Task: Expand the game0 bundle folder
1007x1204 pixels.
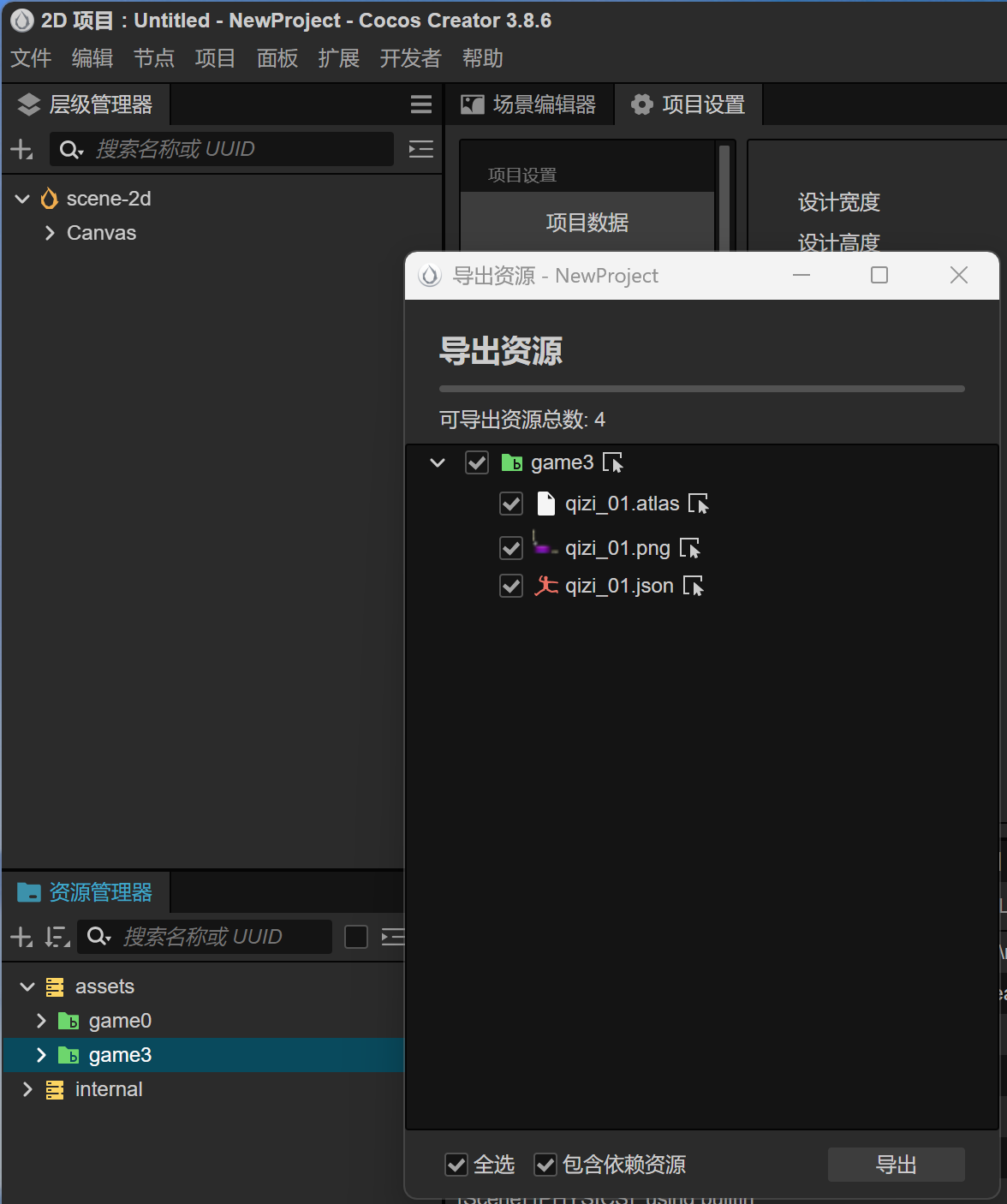Action: [41, 1021]
